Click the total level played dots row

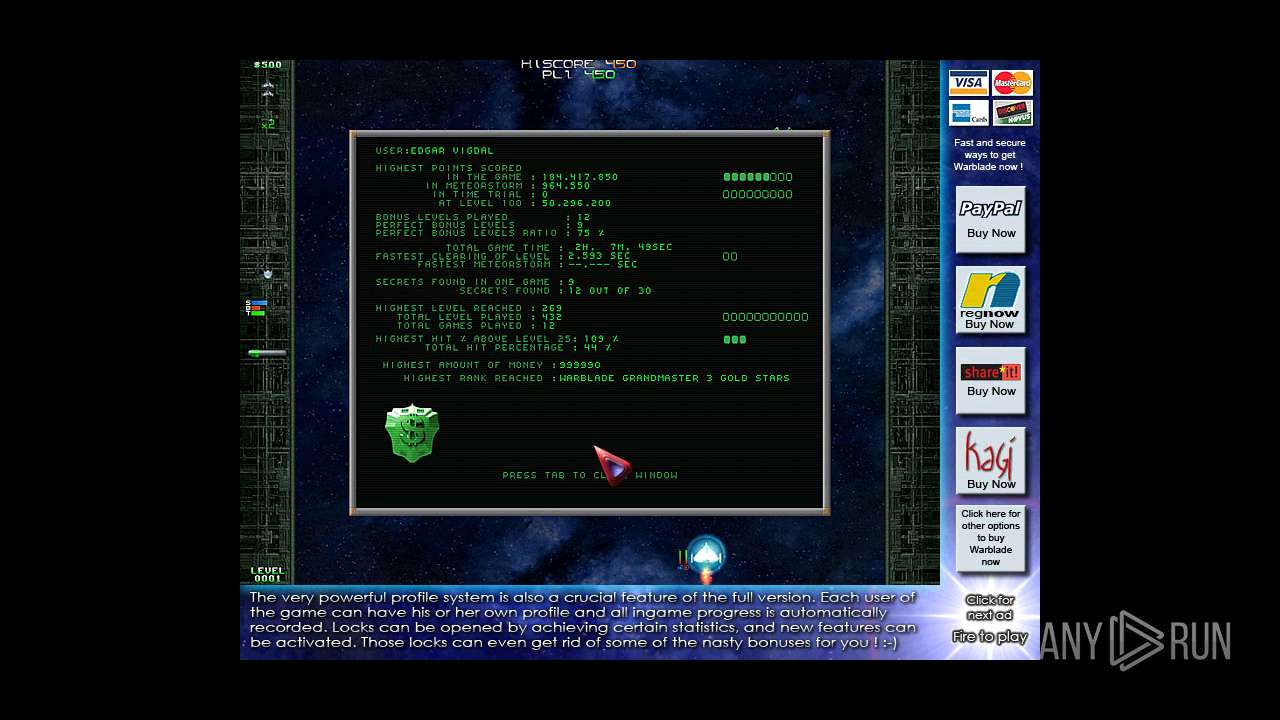coord(765,317)
